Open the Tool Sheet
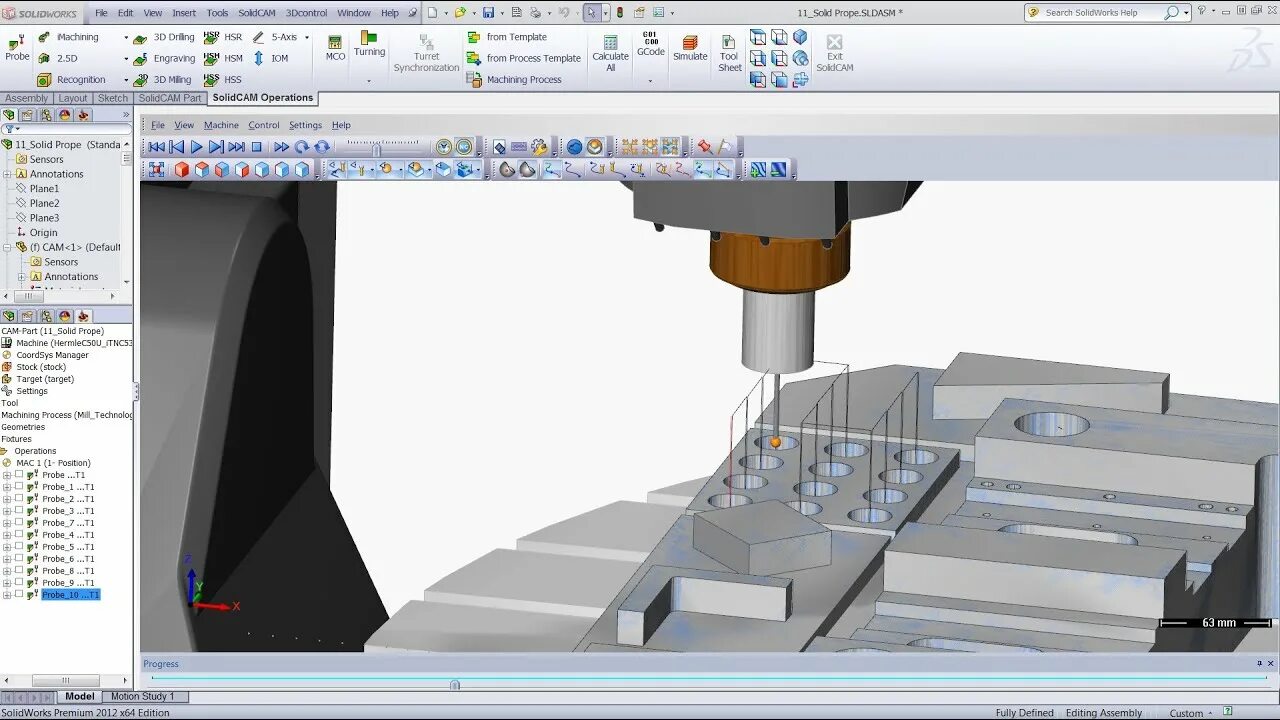Viewport: 1280px width, 720px height. [730, 53]
